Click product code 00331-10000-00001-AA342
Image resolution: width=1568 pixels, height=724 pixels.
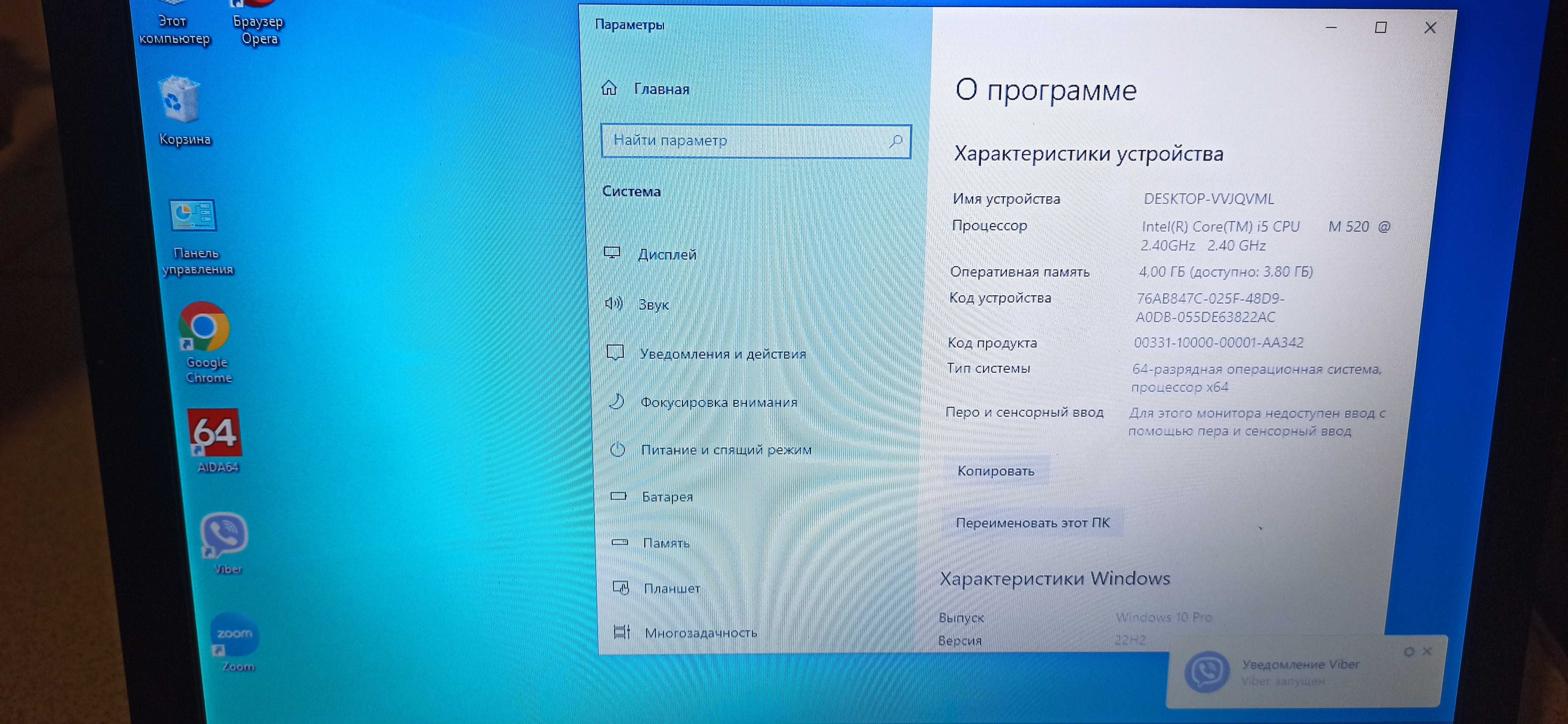[x=1218, y=343]
